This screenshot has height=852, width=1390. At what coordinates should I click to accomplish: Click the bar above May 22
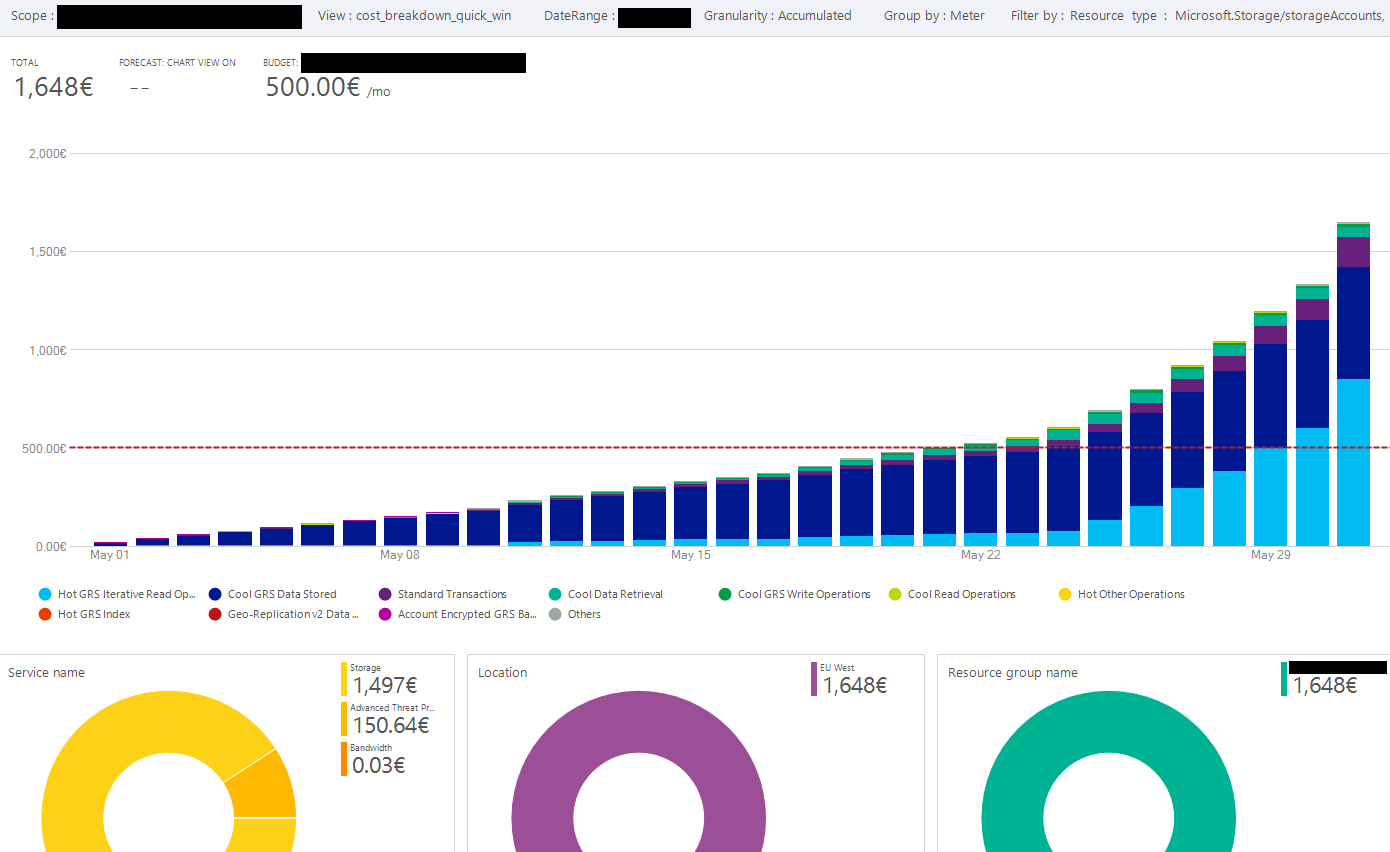pyautogui.click(x=980, y=495)
